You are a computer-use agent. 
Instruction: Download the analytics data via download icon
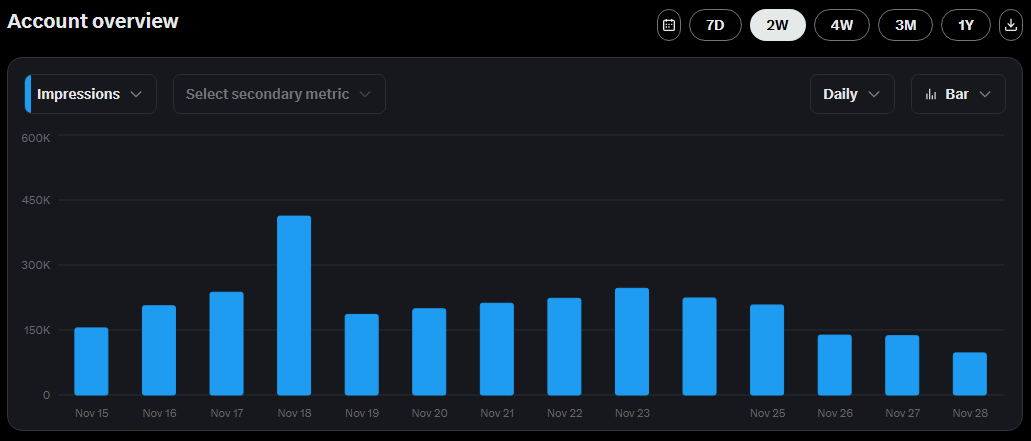click(1010, 25)
